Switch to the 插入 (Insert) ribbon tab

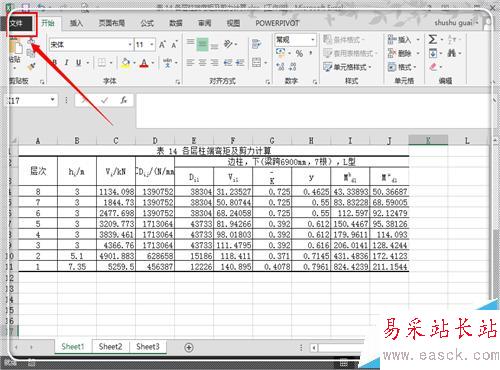point(76,23)
